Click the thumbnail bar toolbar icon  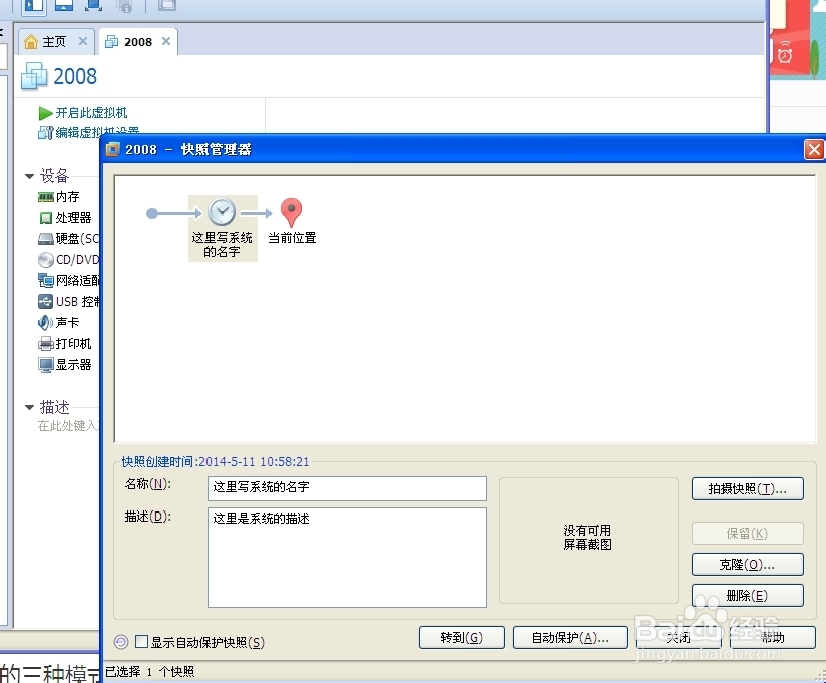point(64,5)
